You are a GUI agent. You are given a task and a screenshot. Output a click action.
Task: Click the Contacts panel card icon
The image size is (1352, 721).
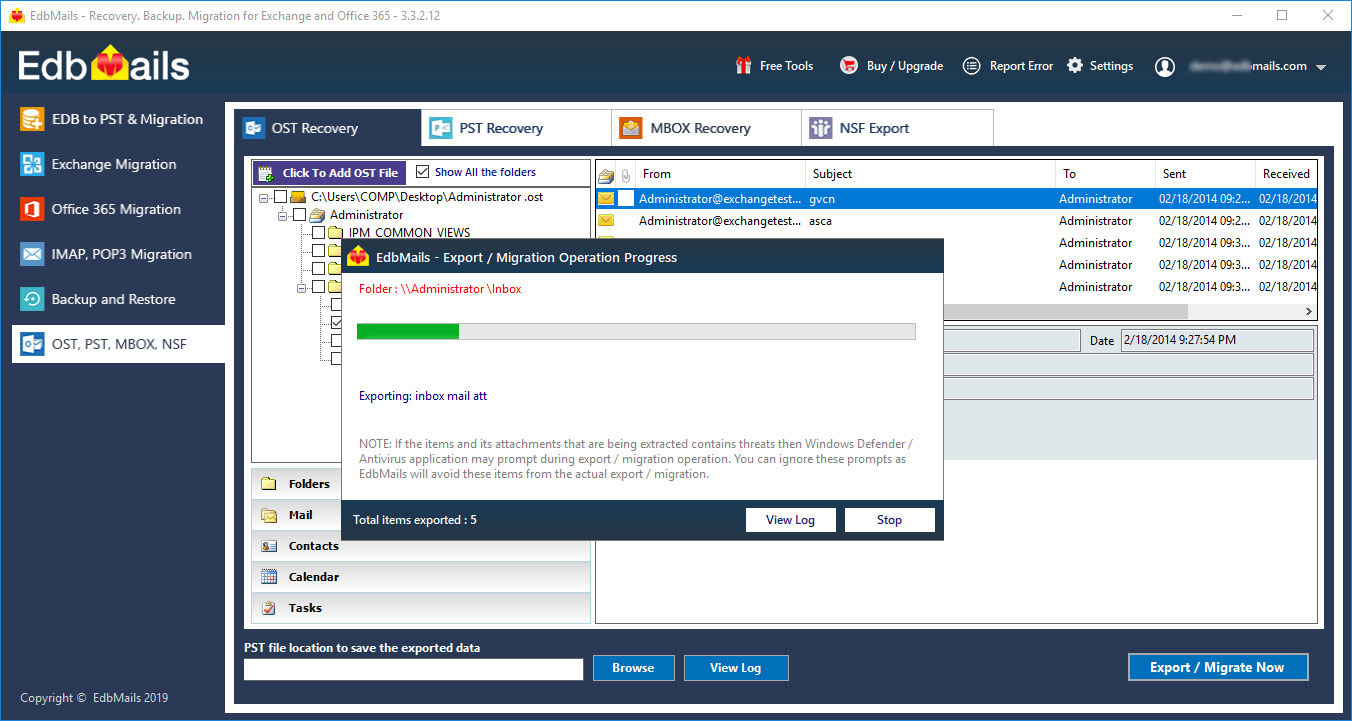(269, 546)
